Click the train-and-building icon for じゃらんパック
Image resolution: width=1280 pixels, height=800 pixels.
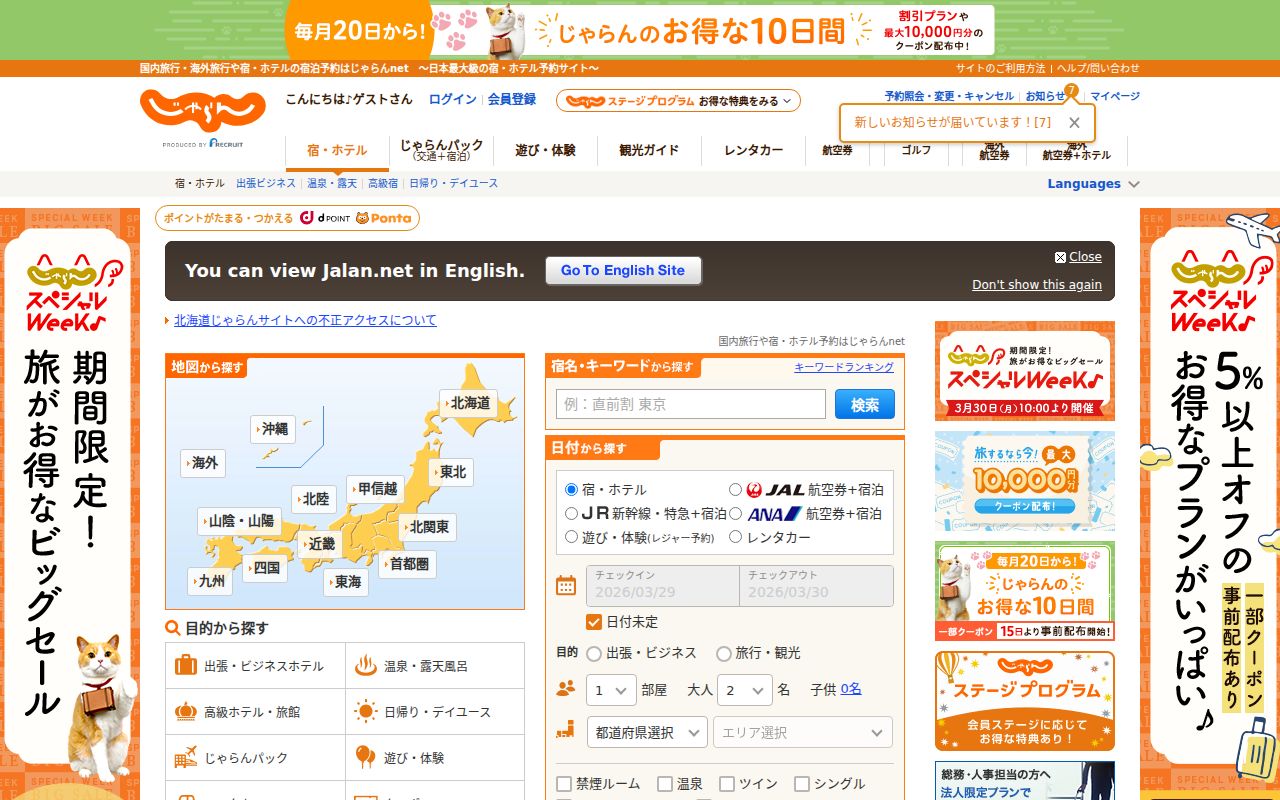click(186, 757)
